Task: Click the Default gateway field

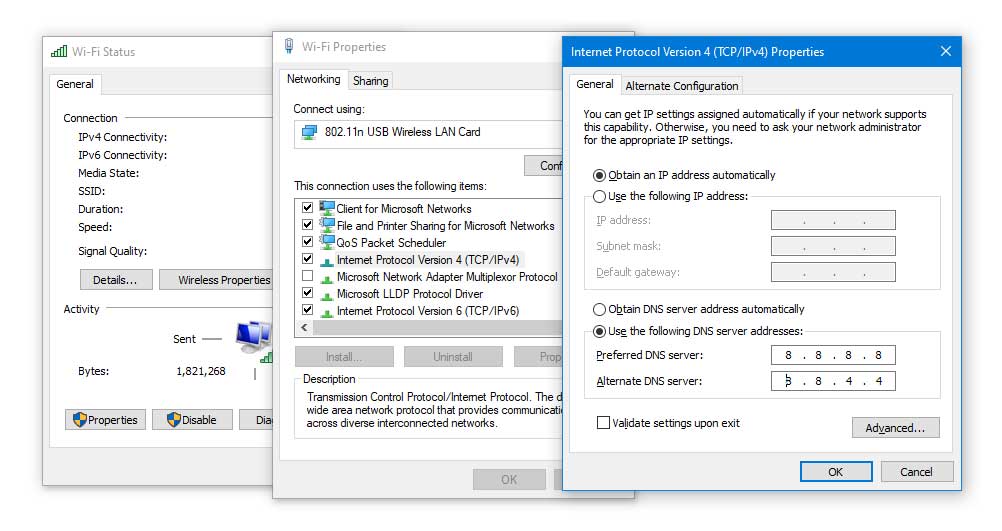Action: [833, 272]
